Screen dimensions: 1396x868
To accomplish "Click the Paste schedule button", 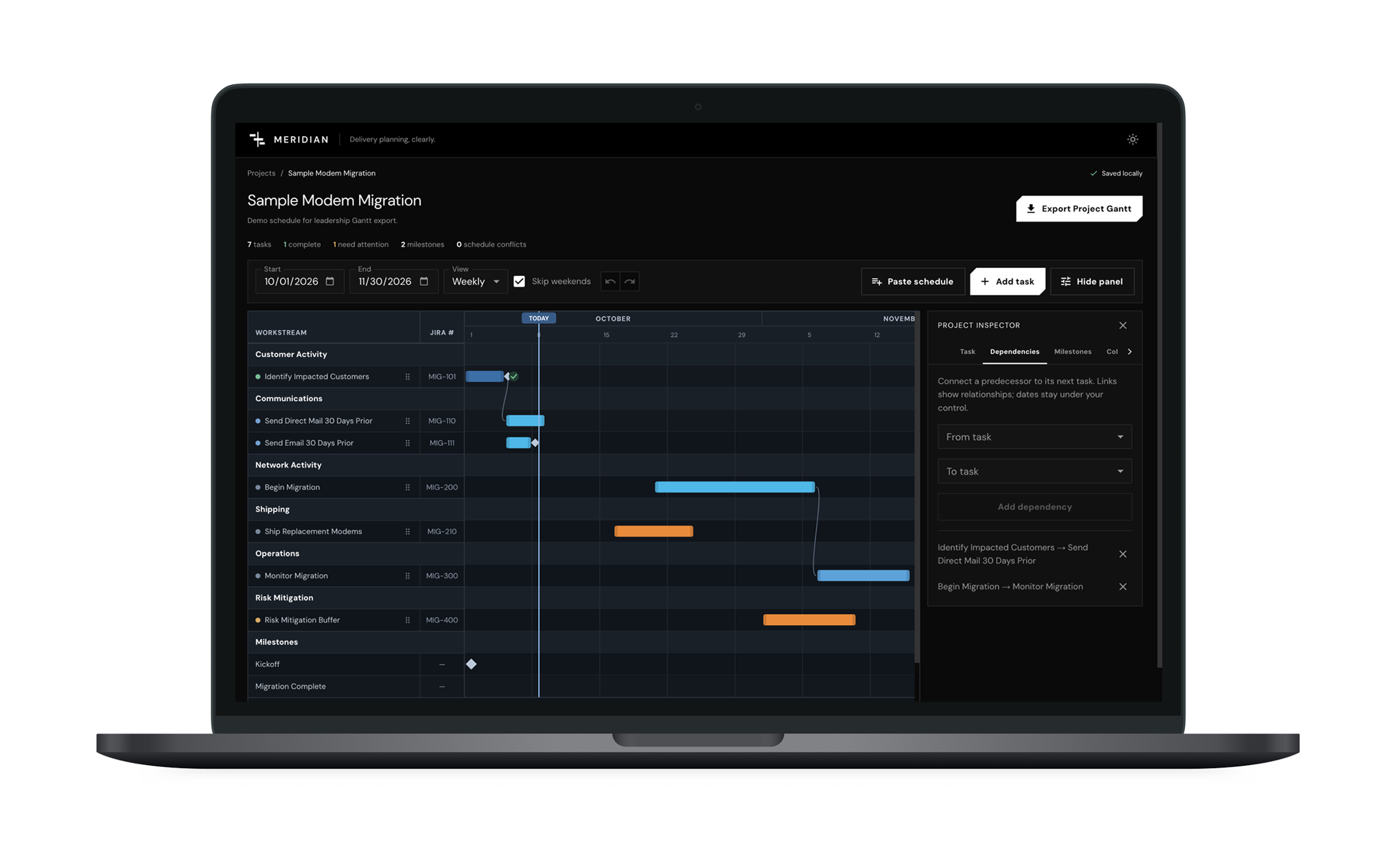I will [912, 281].
